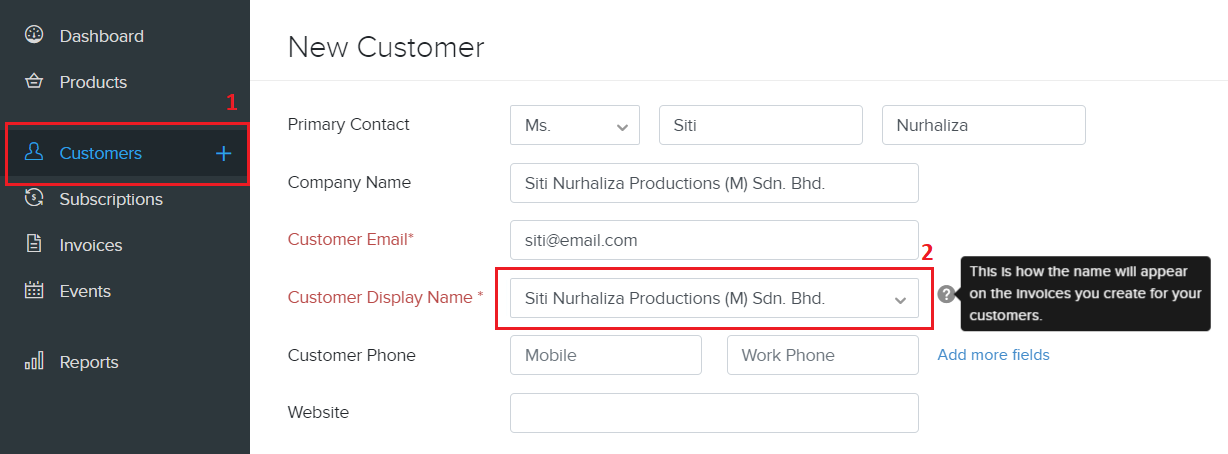Open the salutation dropdown showing Ms.
The image size is (1228, 454).
pyautogui.click(x=574, y=126)
